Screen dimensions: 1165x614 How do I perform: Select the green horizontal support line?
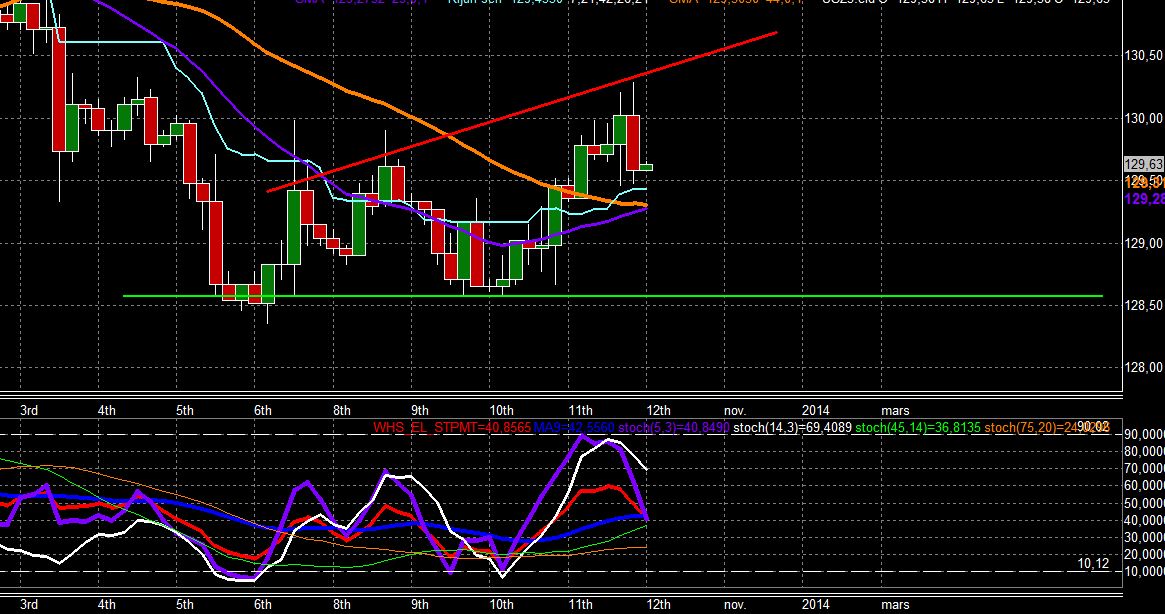tap(612, 296)
